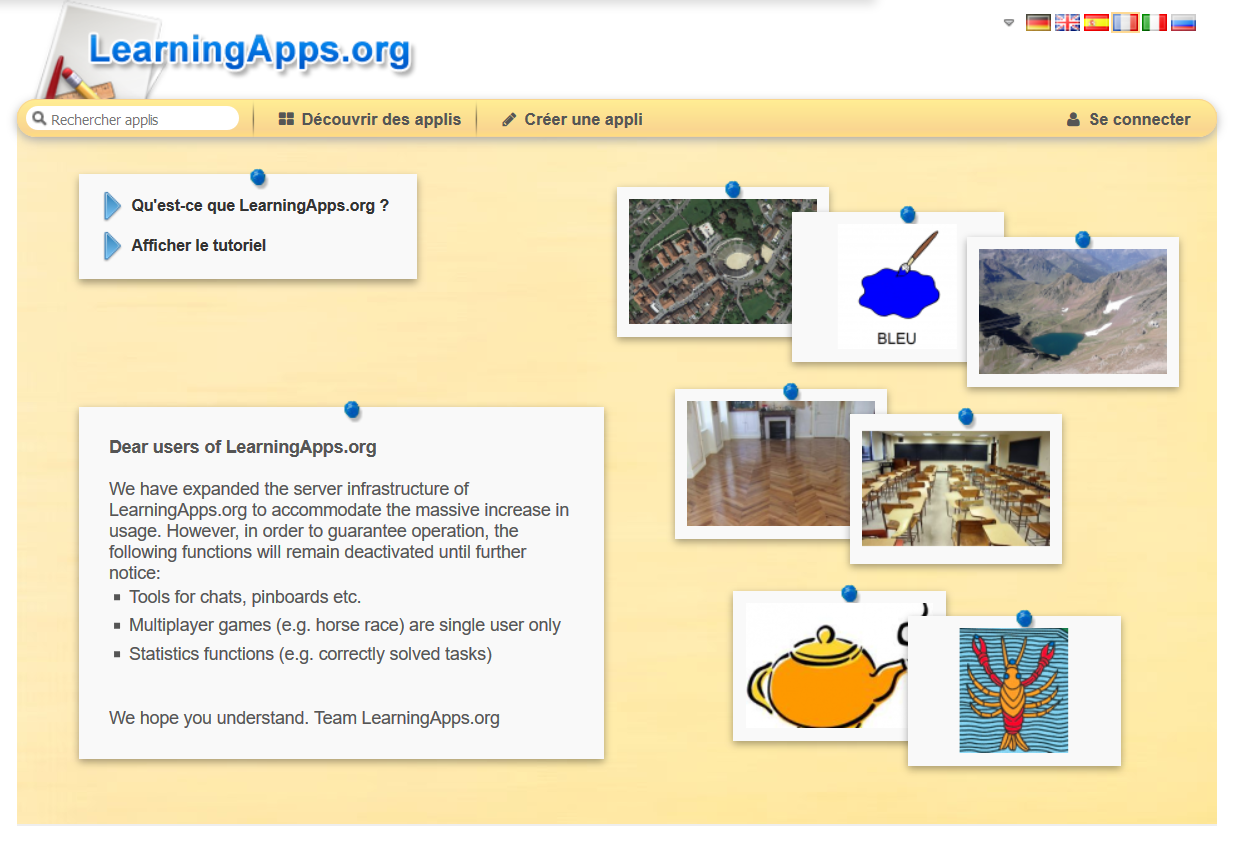Click the search magnifier icon
Image resolution: width=1235 pixels, height=842 pixels.
click(39, 119)
